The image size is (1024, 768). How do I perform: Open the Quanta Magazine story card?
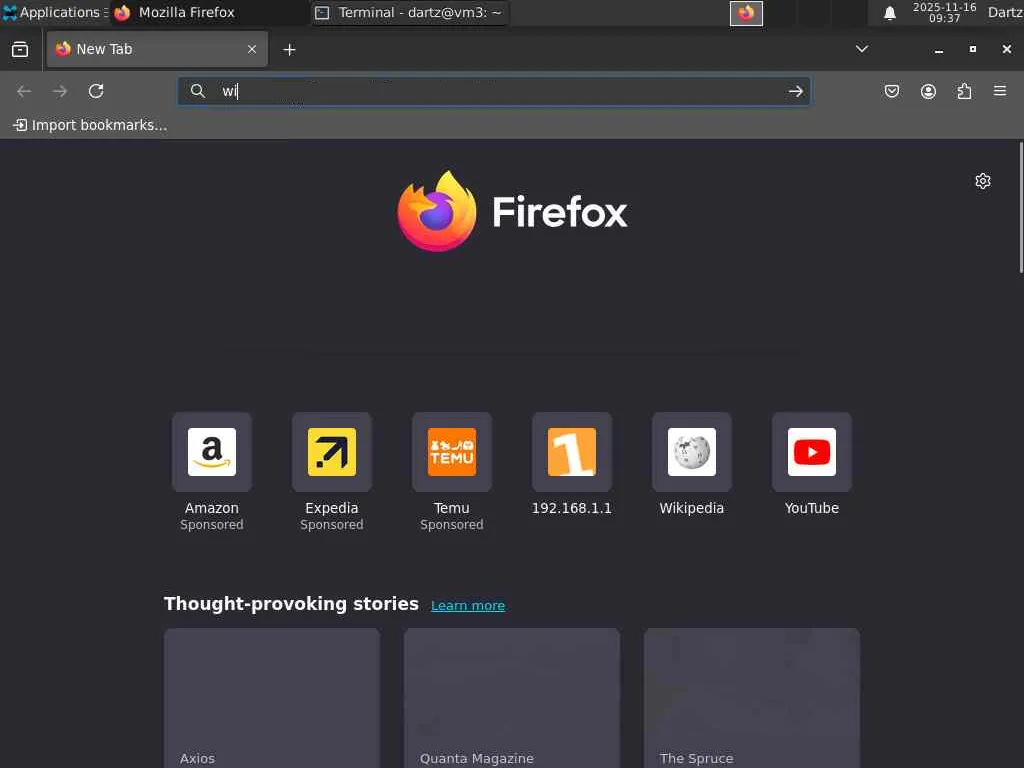click(512, 698)
